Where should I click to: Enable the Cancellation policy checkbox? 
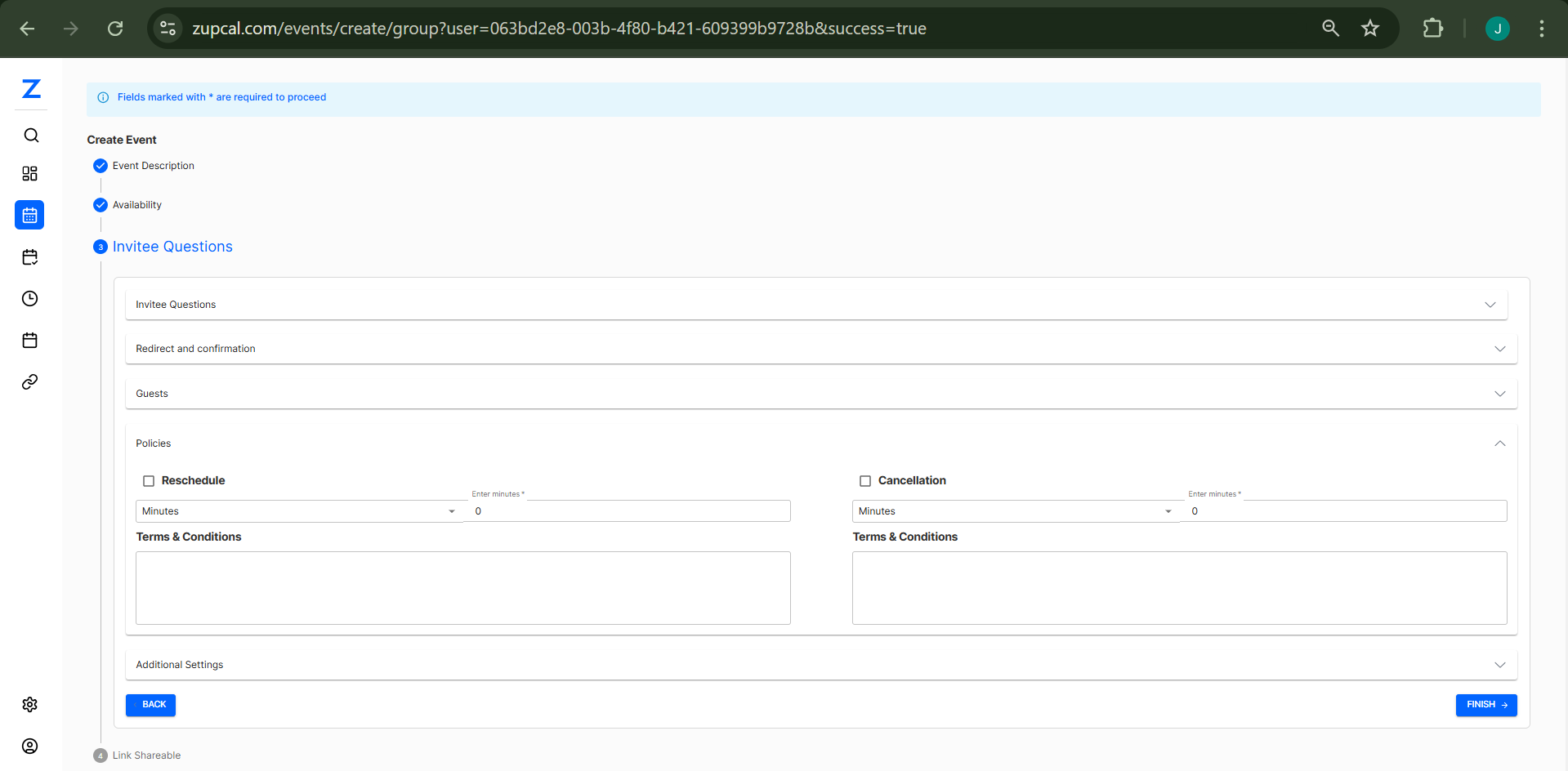[x=865, y=480]
